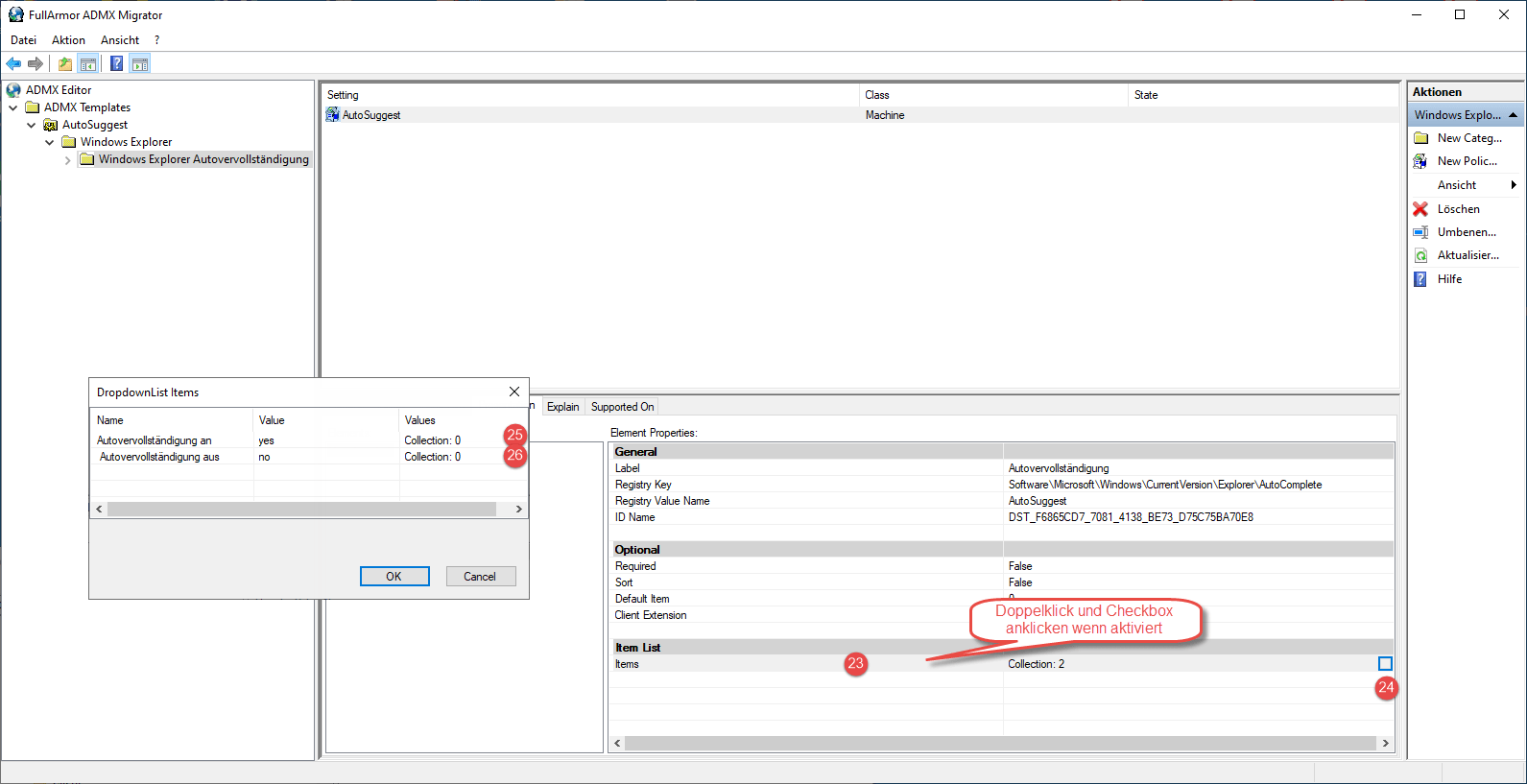Collapse the ADMX Templates tree node

(13, 107)
